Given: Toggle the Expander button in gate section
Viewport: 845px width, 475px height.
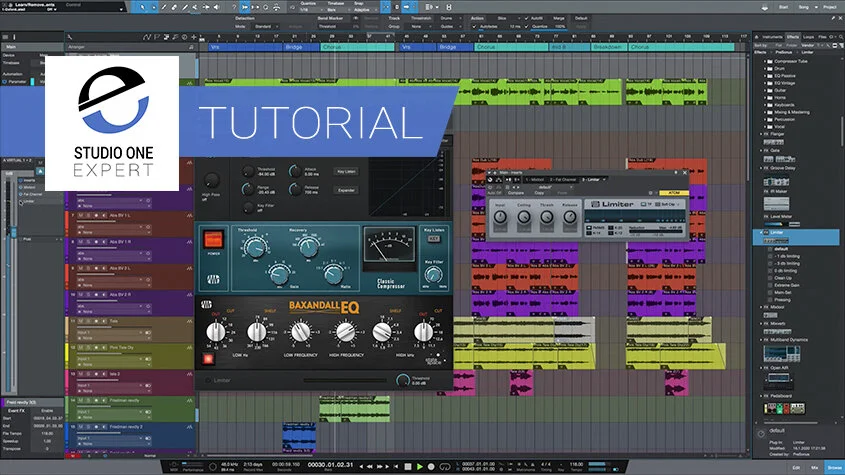Looking at the screenshot, I should (x=346, y=190).
